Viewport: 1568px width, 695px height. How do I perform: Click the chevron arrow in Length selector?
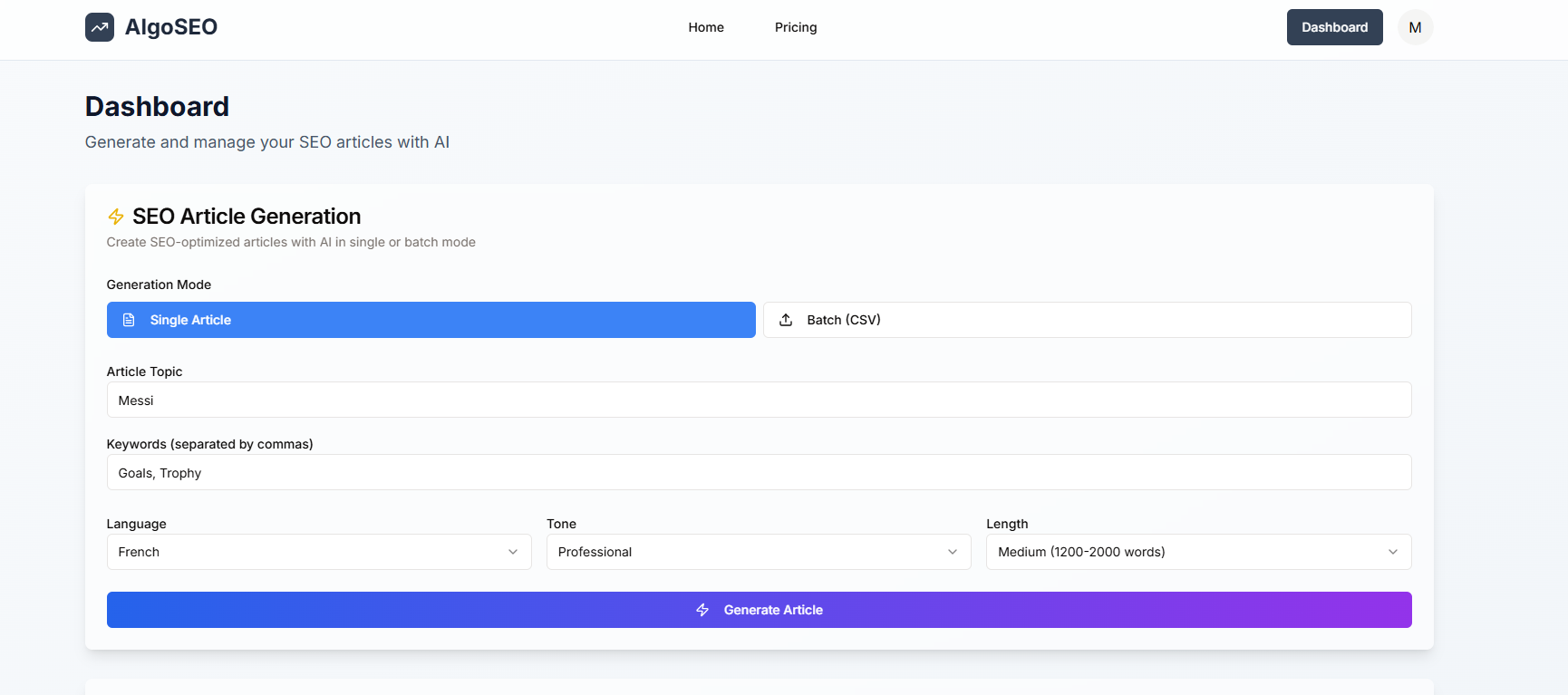click(1393, 552)
